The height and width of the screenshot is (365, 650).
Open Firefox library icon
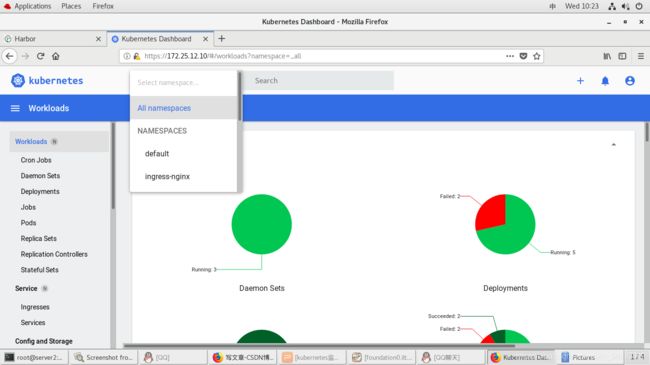[607, 56]
